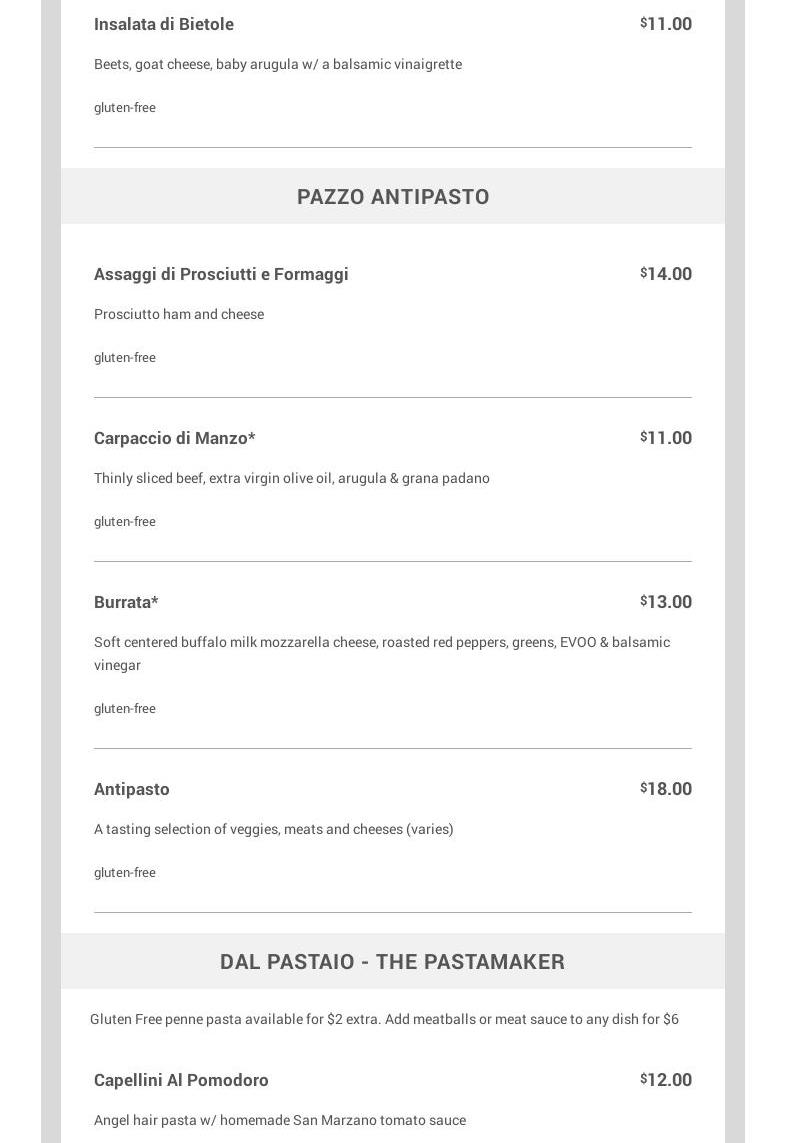Click the $12.00 Capellini Al Pomodoro price
This screenshot has width=785, height=1143.
pyautogui.click(x=666, y=1080)
